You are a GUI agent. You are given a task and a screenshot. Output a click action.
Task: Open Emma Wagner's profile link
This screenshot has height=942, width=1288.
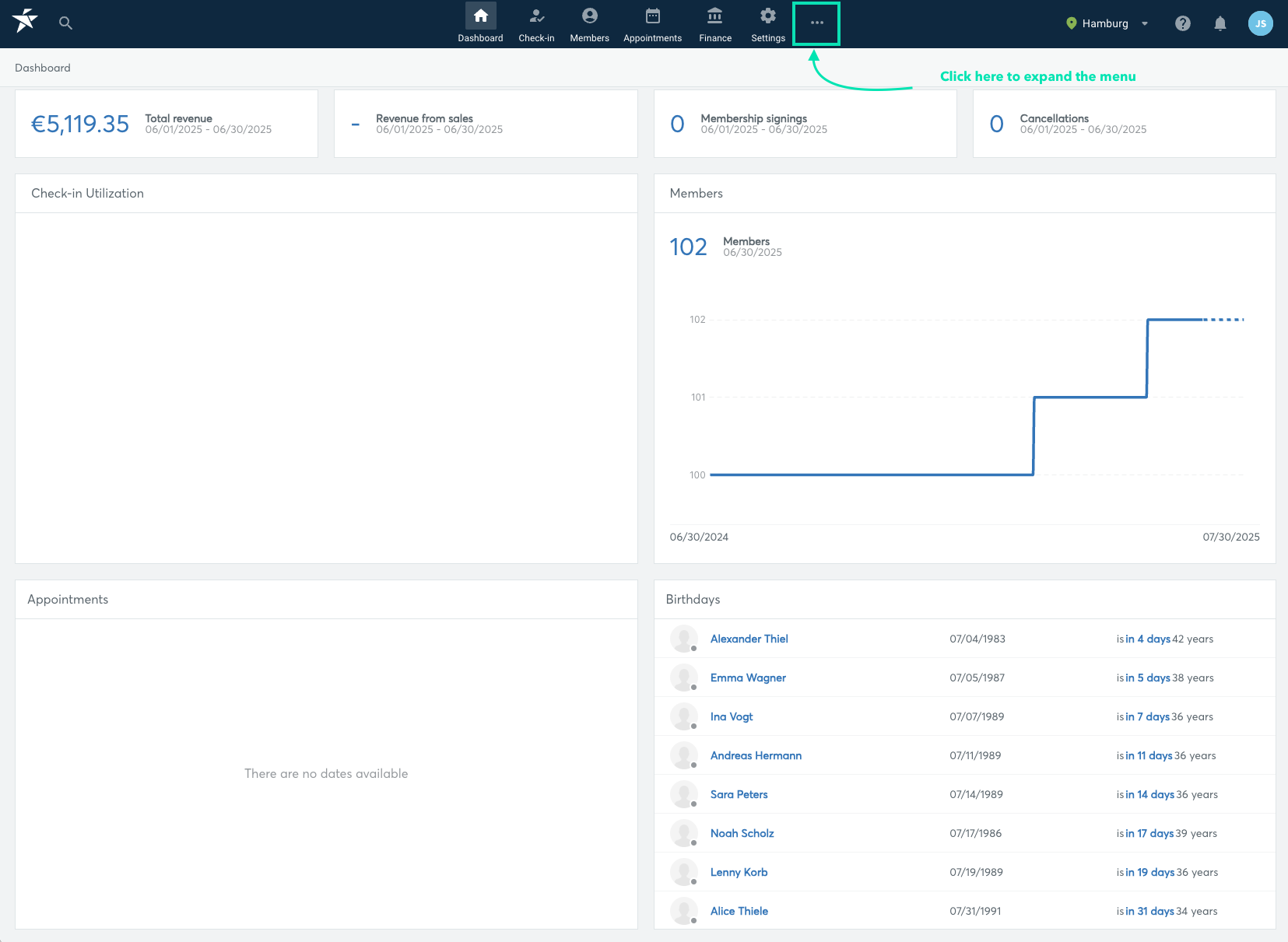(x=748, y=678)
